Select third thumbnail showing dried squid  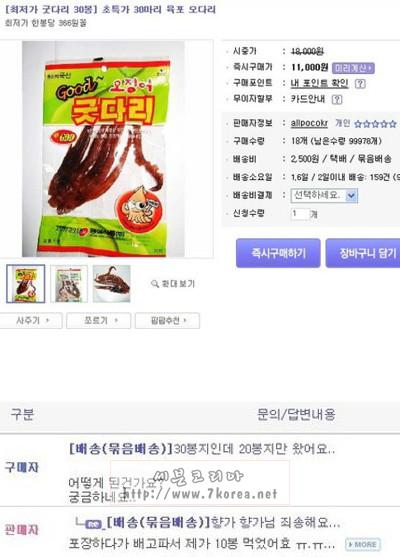click(112, 284)
